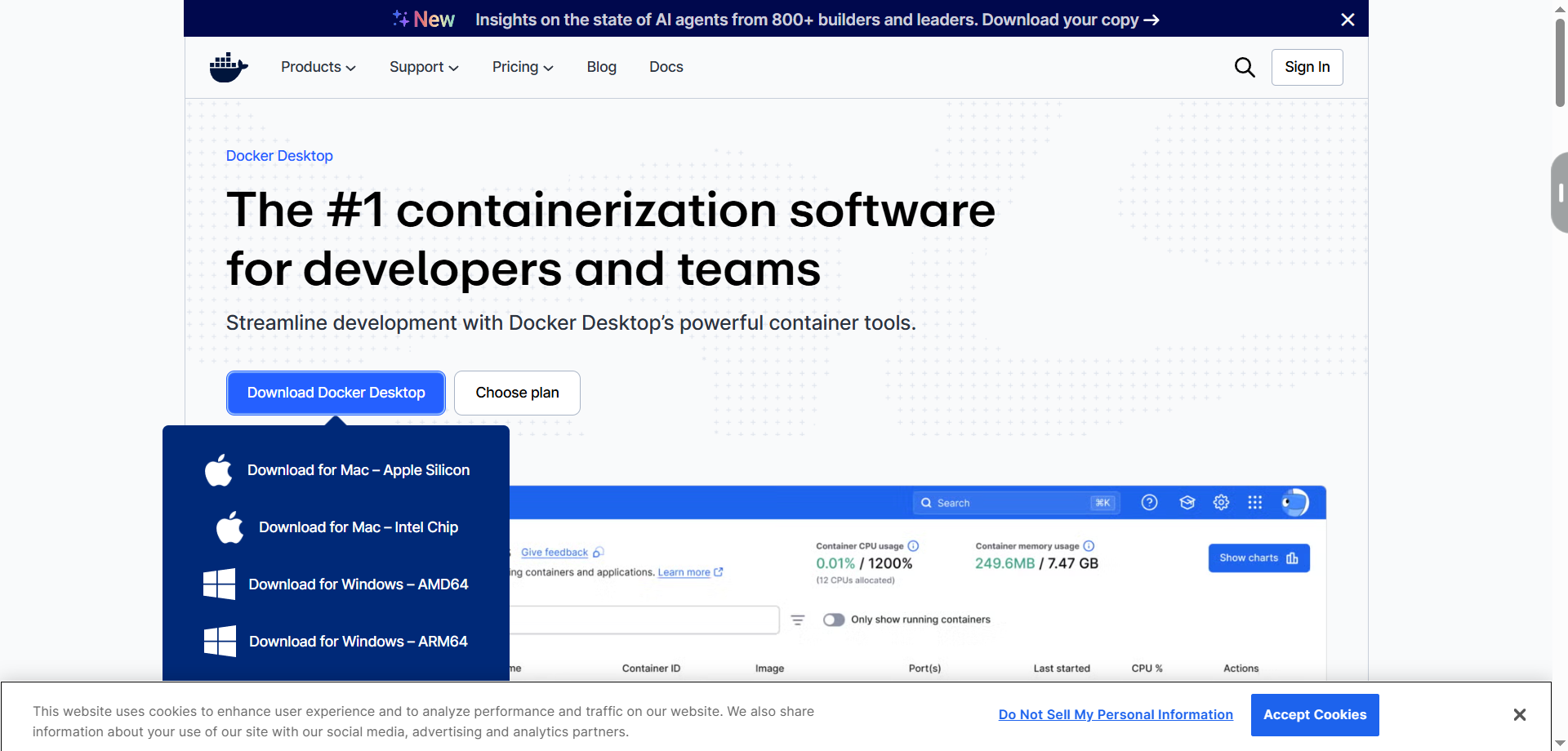Open the site search magnifier icon

[1245, 67]
